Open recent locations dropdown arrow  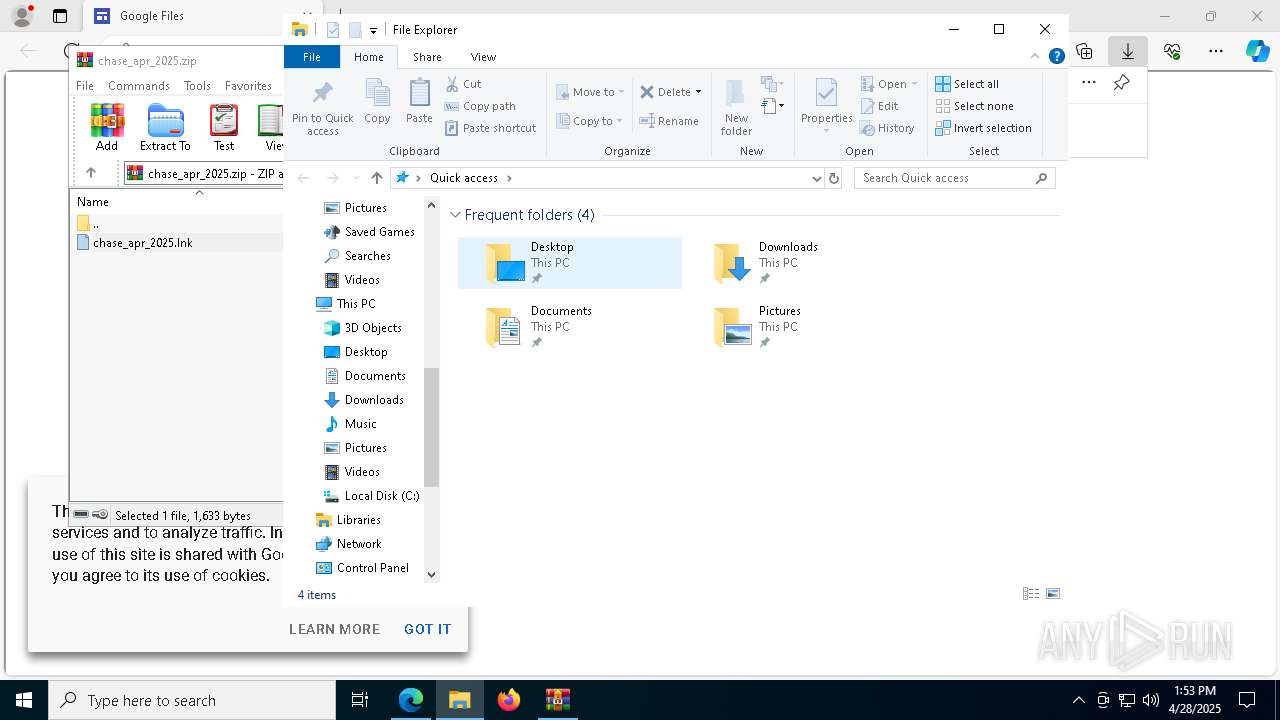(356, 178)
